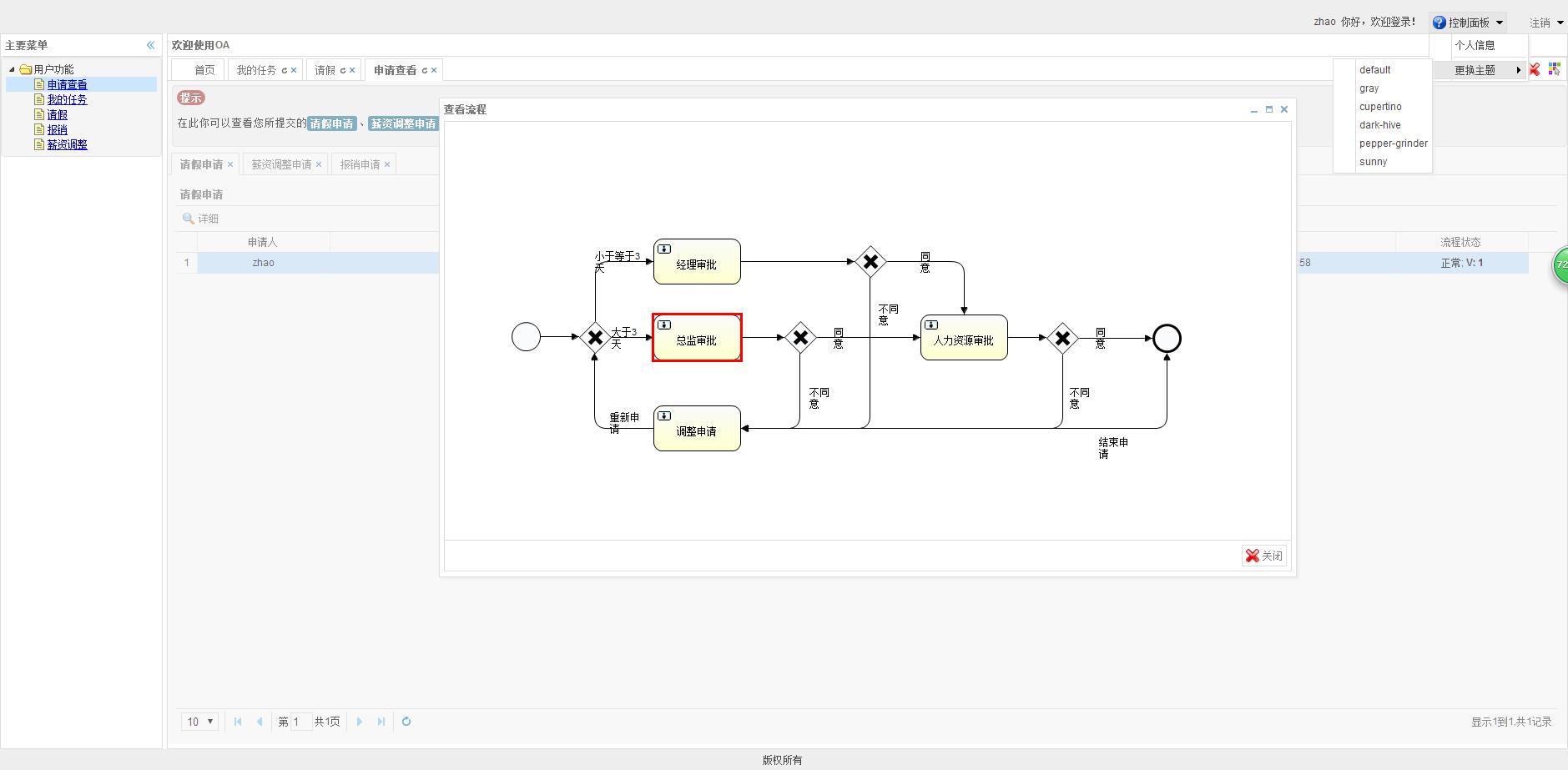Open the 注销 dropdown
This screenshot has width=1568, height=770.
(x=1546, y=23)
